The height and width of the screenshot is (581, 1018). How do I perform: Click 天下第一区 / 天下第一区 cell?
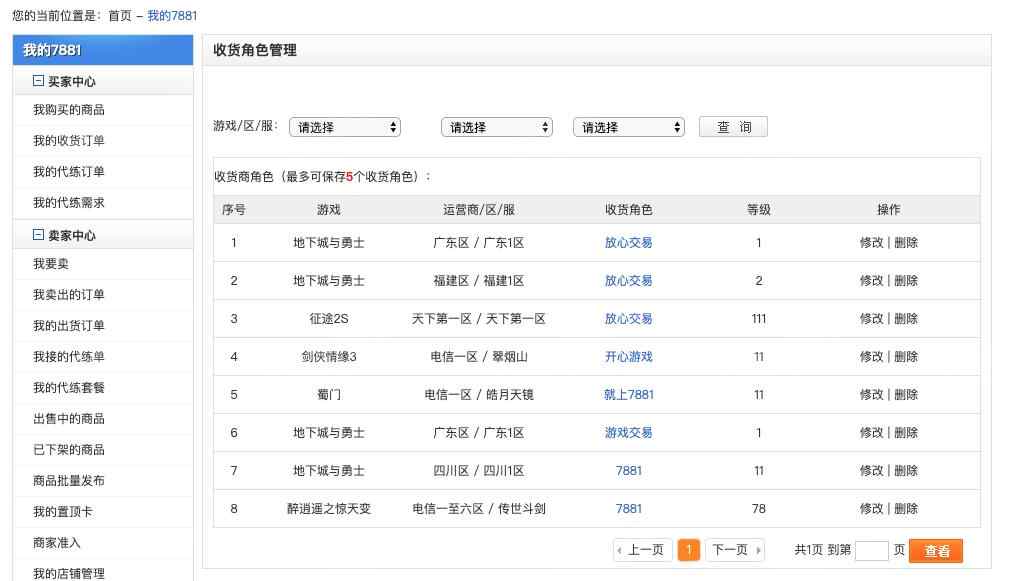click(478, 319)
